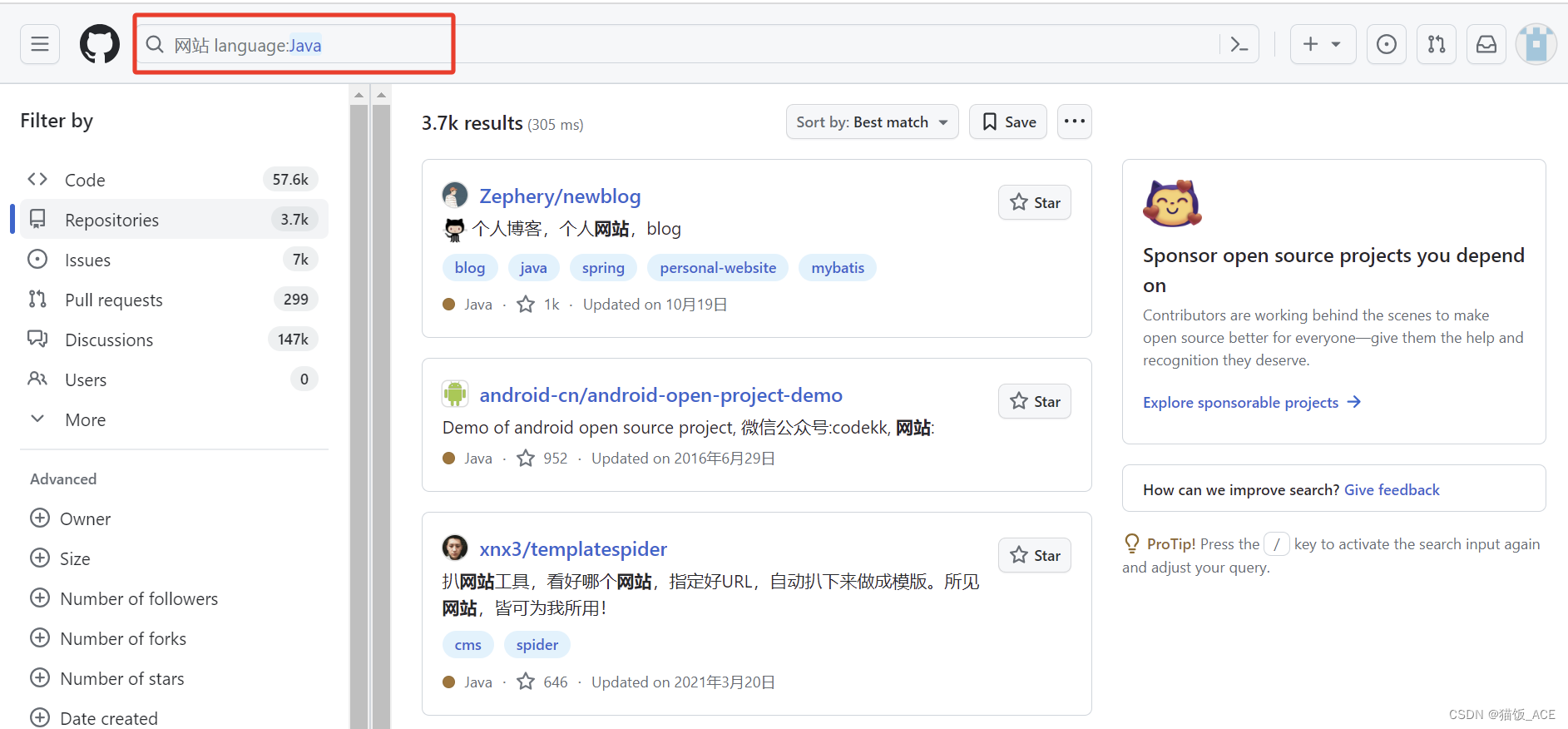View the 646 stargazers count

click(x=542, y=682)
